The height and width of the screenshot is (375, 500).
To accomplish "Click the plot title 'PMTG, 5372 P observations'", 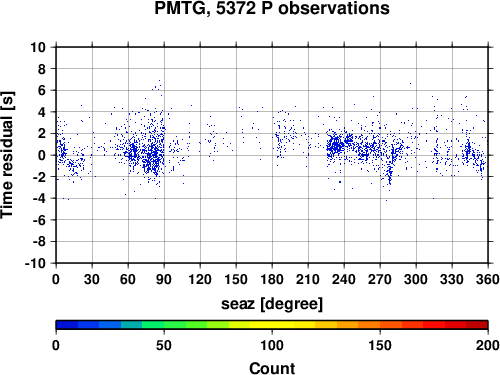I will (x=272, y=8).
